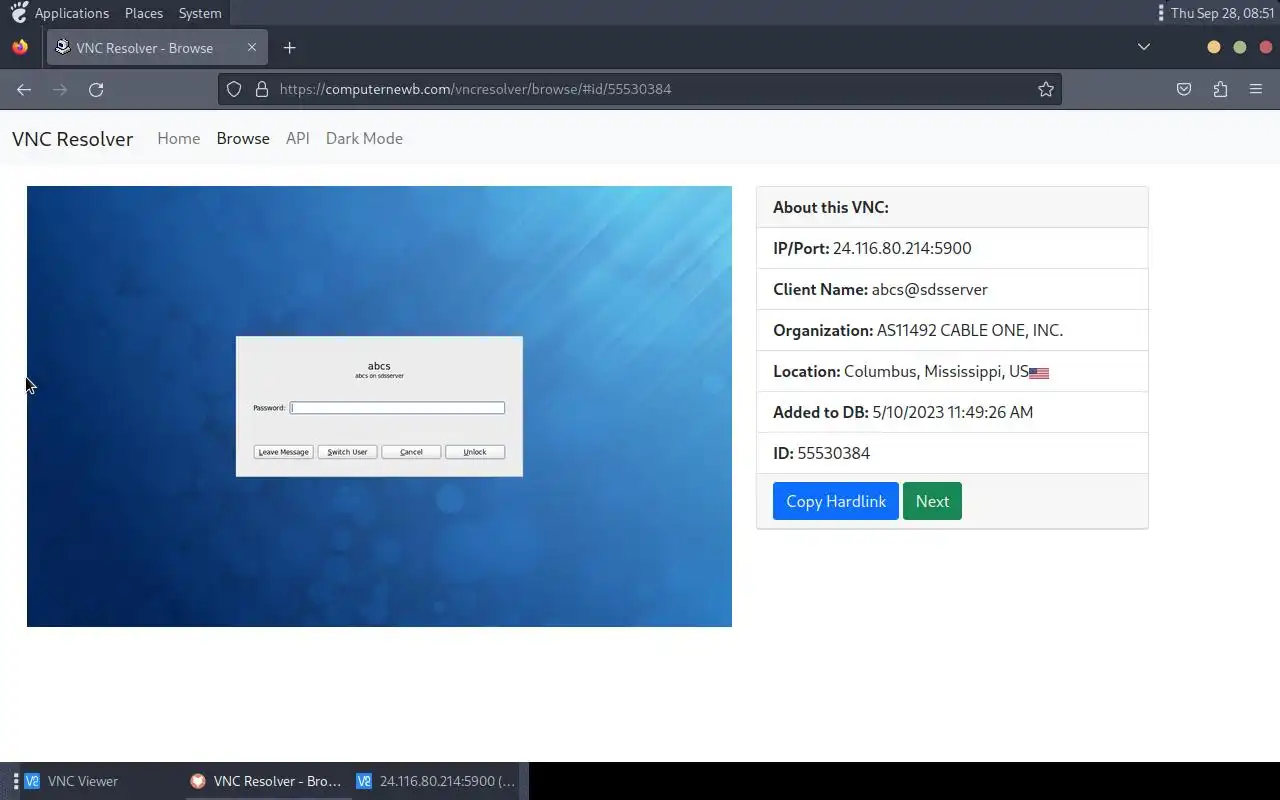The height and width of the screenshot is (800, 1280).
Task: Click the green maximize window button
Action: pos(1240,47)
